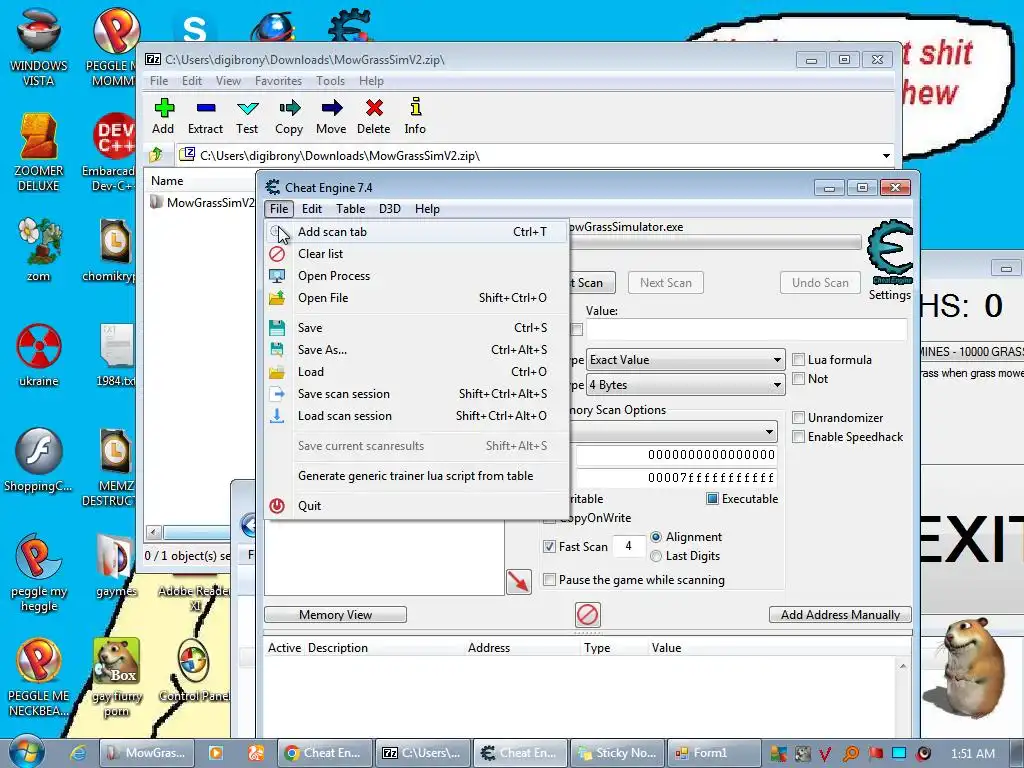Click Save scan session entry

(416, 394)
